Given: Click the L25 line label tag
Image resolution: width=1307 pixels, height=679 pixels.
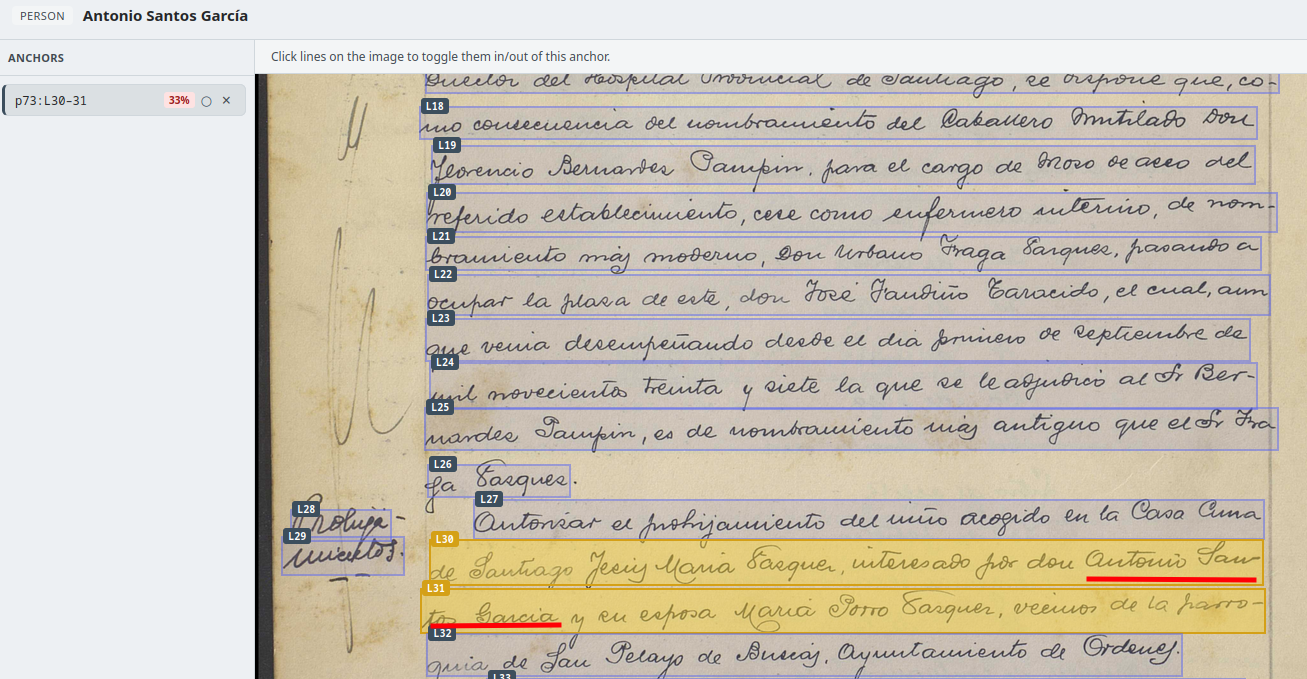Looking at the screenshot, I should pyautogui.click(x=440, y=407).
